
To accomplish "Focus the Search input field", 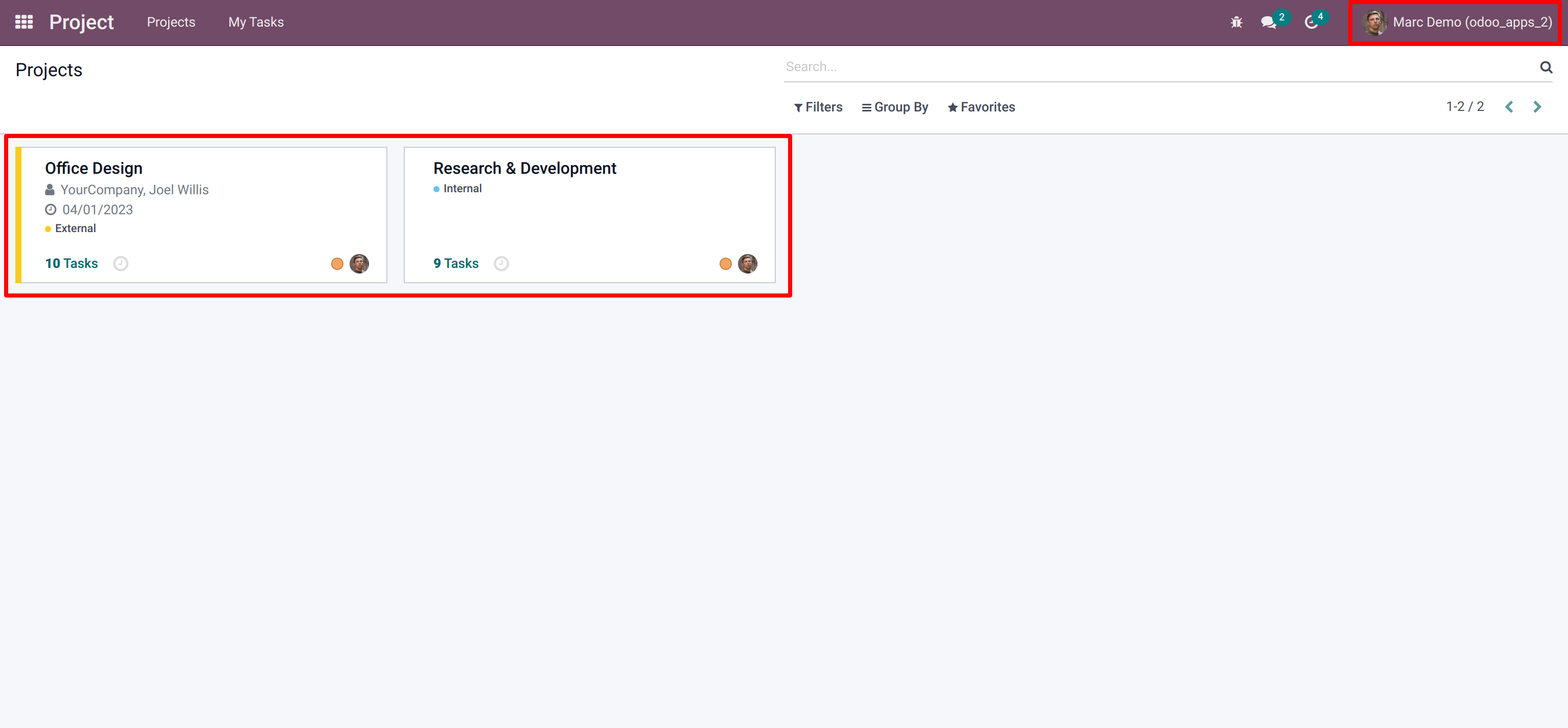I will coord(1157,67).
